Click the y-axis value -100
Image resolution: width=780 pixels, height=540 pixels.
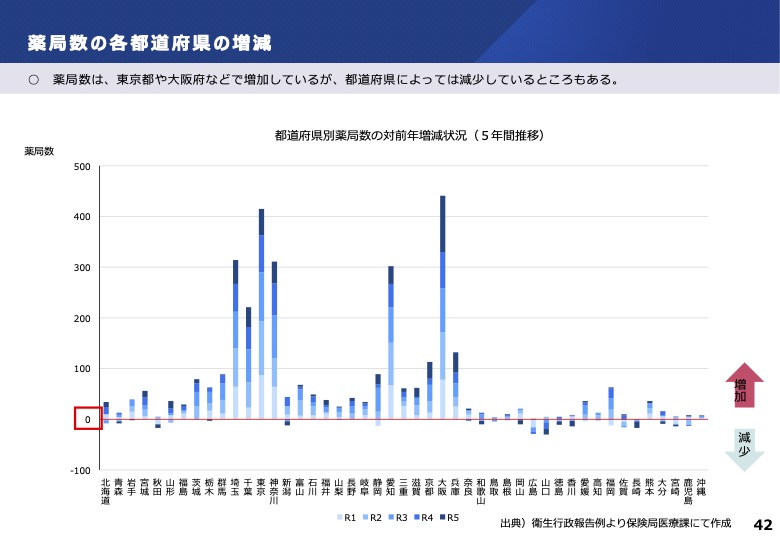coord(81,470)
